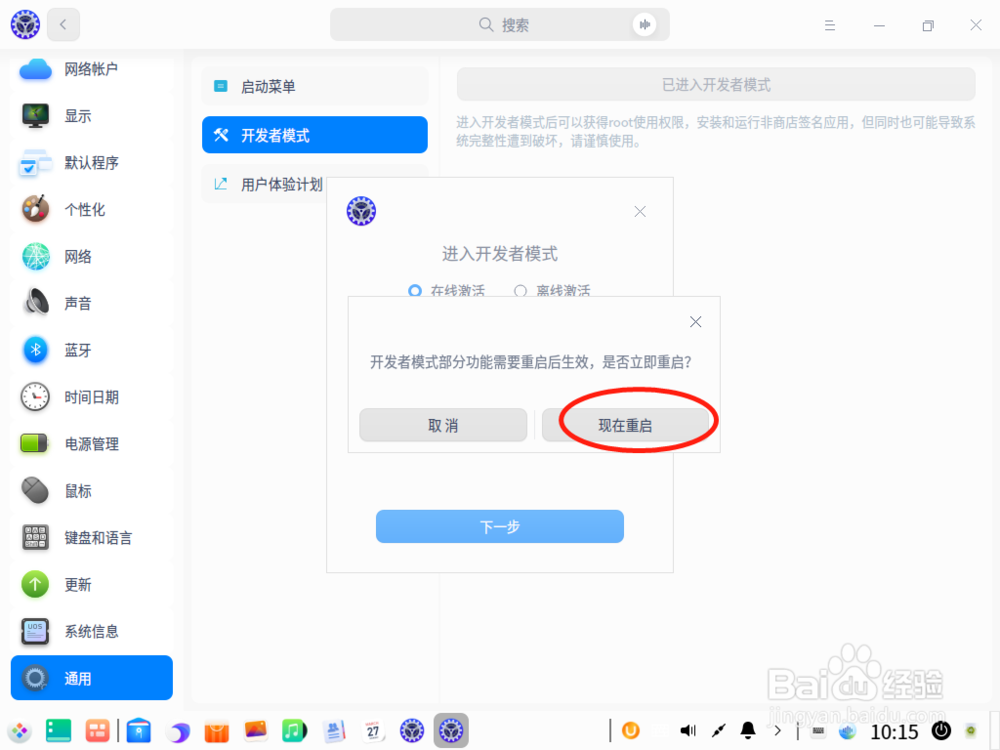Expand hidden tray icons with the arrow
The image size is (1000, 750).
[776, 731]
